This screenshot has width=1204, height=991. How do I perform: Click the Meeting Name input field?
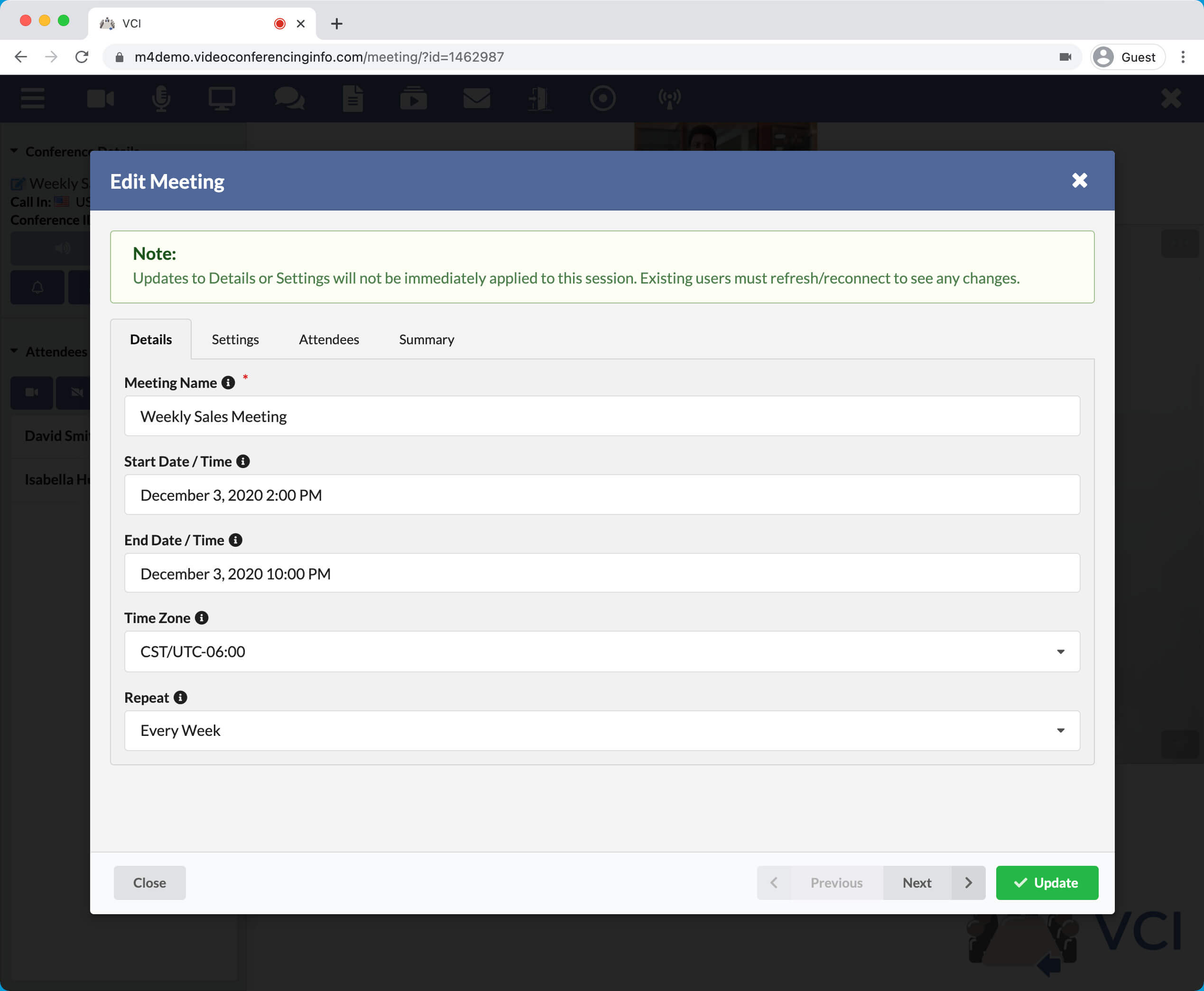602,416
